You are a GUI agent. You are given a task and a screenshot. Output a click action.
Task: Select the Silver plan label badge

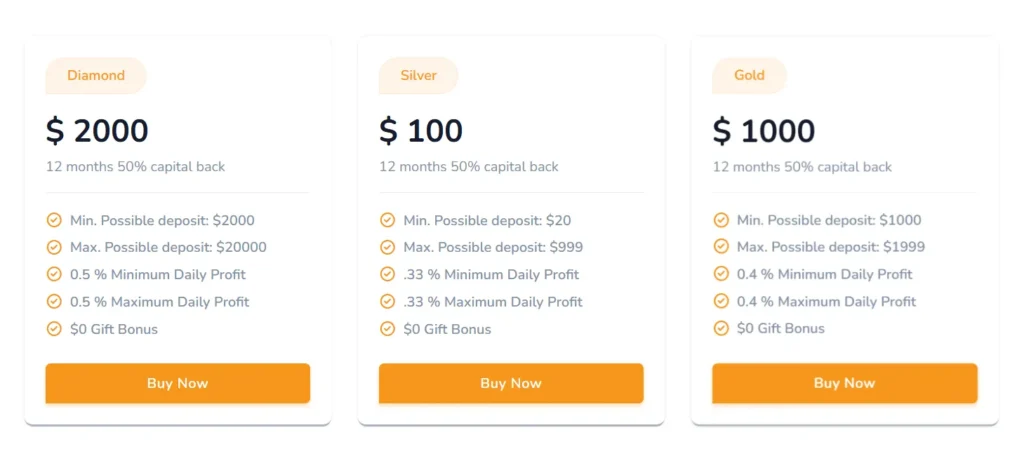(418, 75)
